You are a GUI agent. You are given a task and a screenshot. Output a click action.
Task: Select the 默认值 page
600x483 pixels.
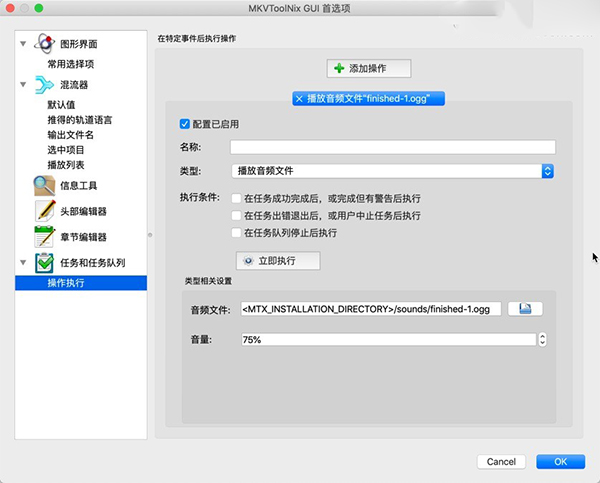[x=61, y=104]
